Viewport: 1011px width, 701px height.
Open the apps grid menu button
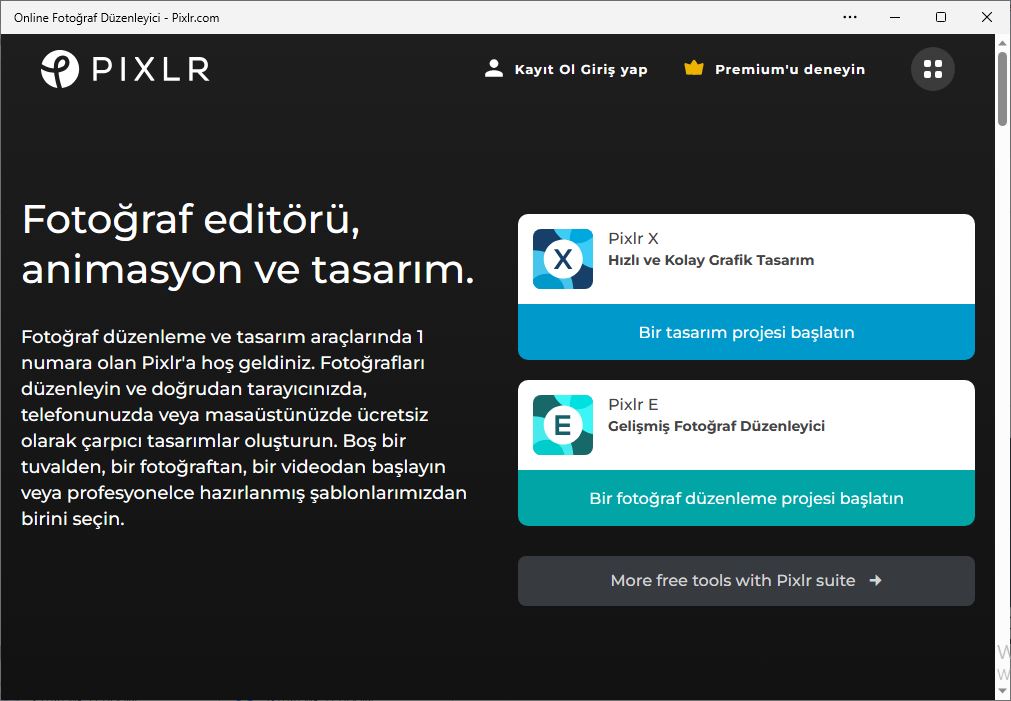932,69
